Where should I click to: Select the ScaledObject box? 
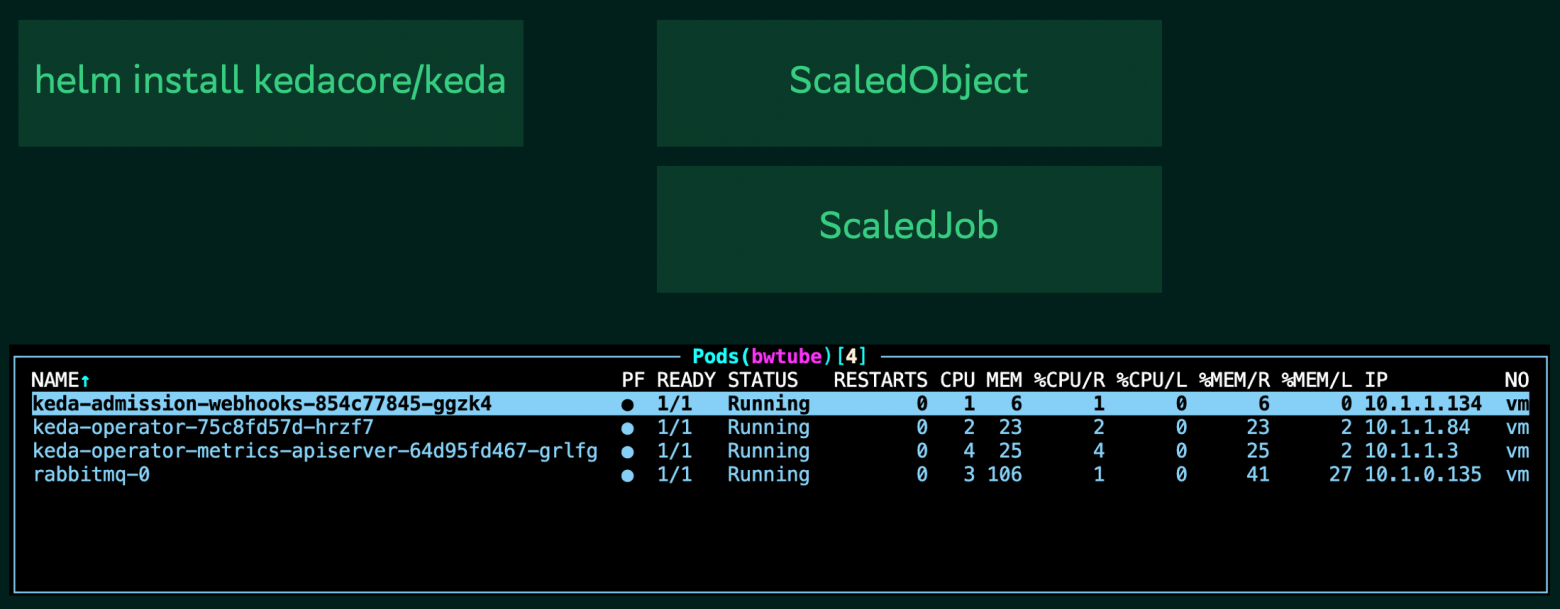point(908,82)
